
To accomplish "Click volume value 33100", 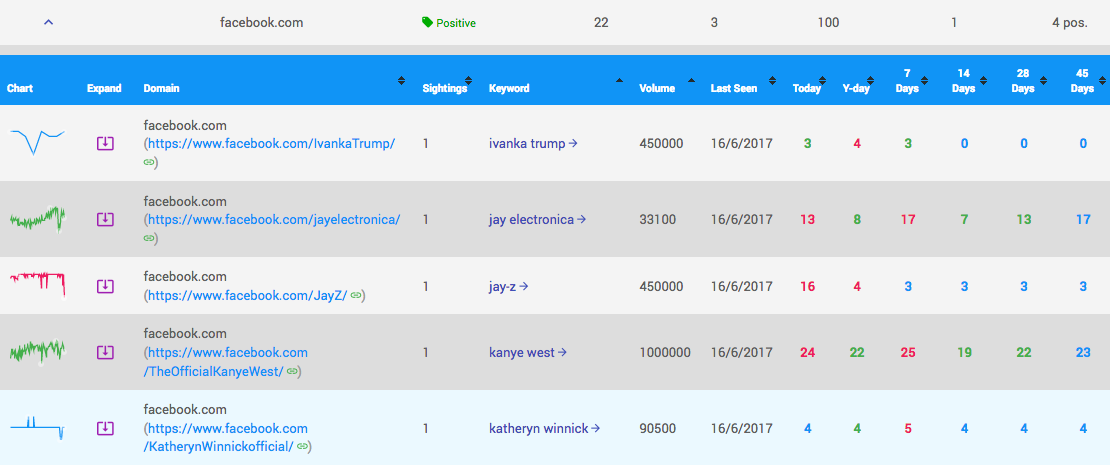I will coord(658,219).
